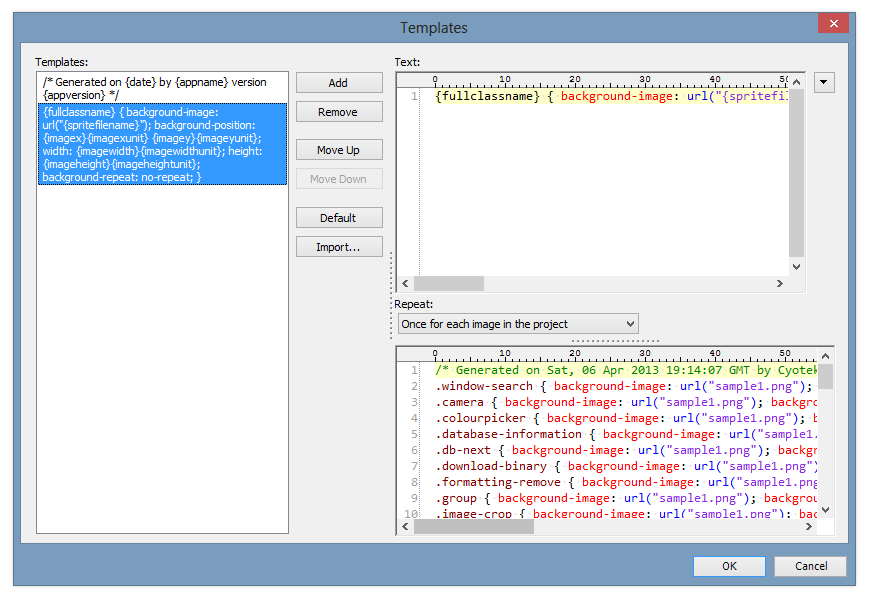Click the .formatting-remove line in preview

[x=625, y=483]
